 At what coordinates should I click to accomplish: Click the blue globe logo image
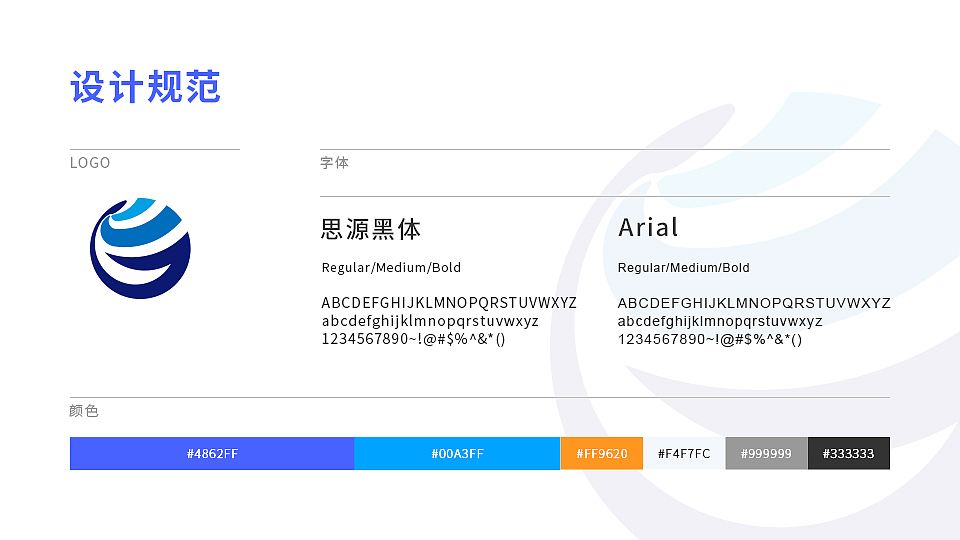(x=140, y=248)
